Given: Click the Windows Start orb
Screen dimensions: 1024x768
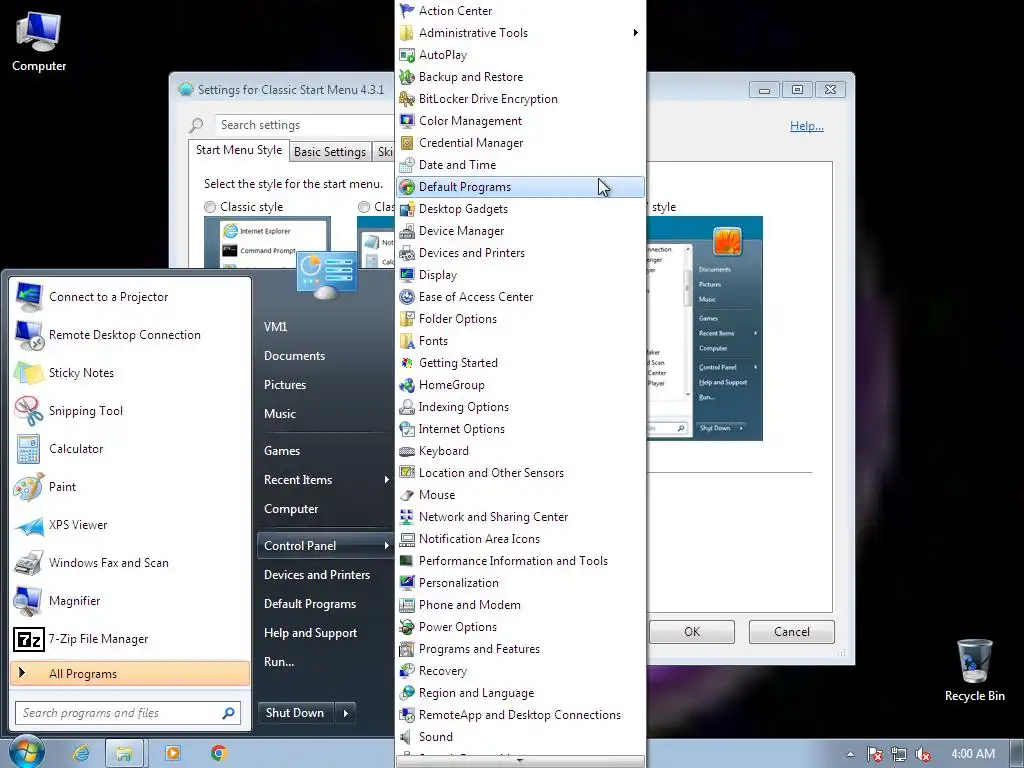Looking at the screenshot, I should 26,752.
